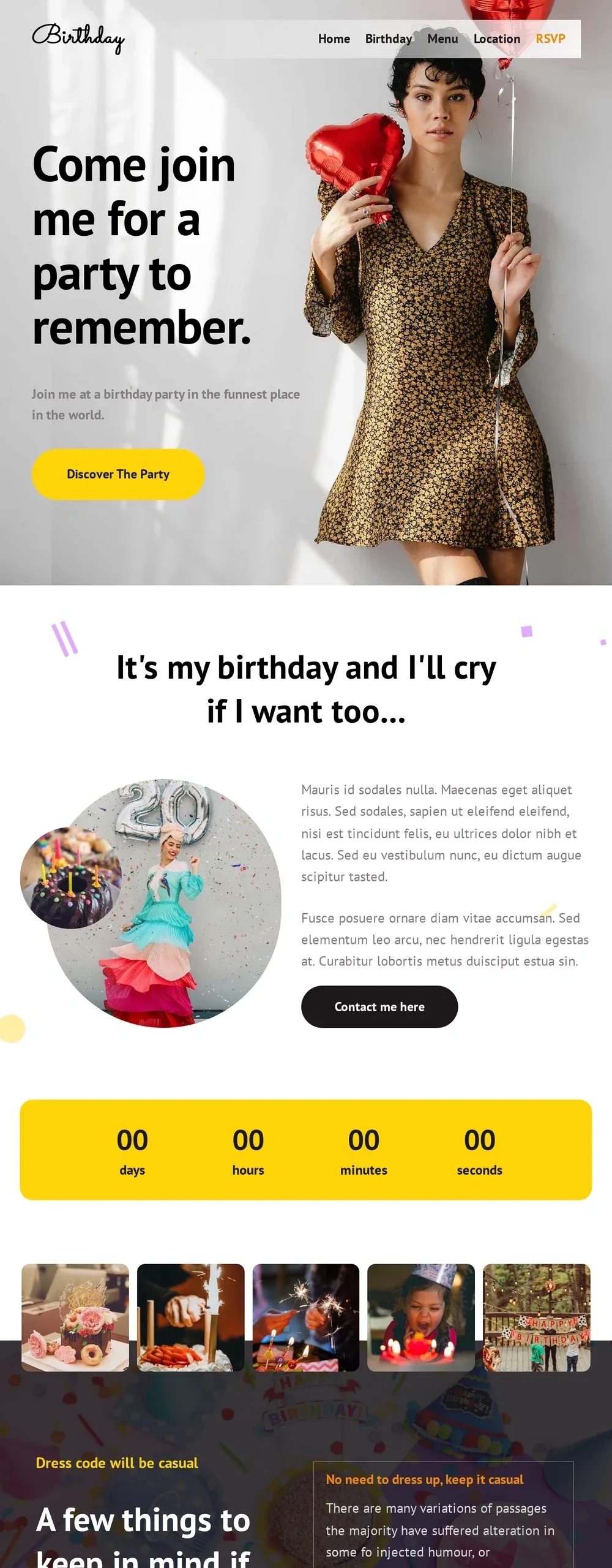
Task: Open the large circular birthday girl photo
Action: [164, 903]
